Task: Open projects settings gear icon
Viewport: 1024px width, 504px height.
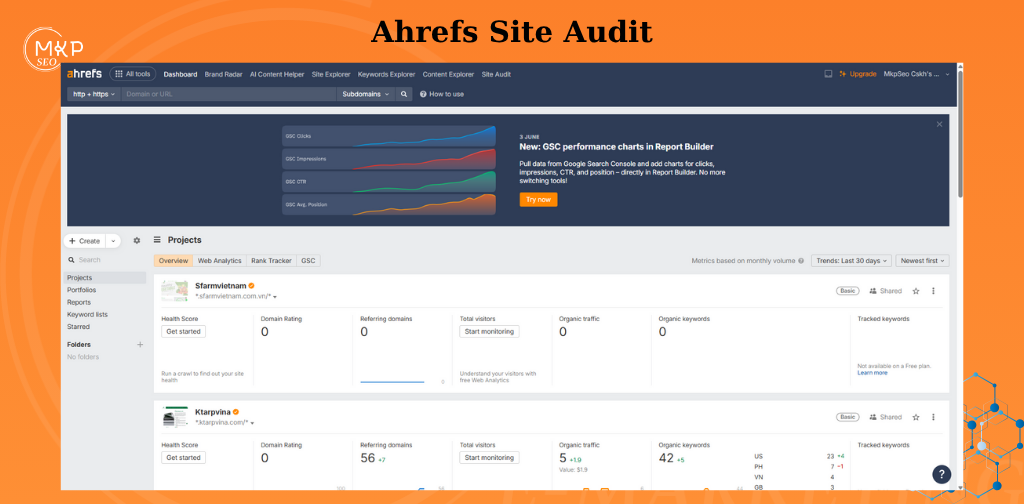Action: (137, 240)
